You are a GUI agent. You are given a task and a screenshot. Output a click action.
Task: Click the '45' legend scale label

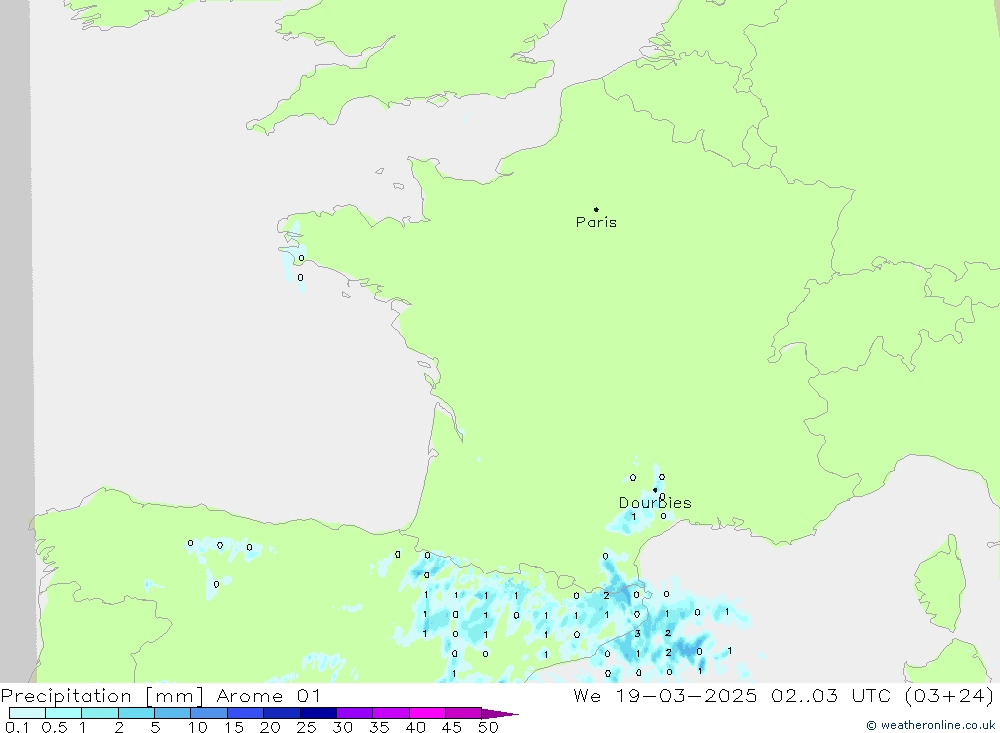point(452,727)
